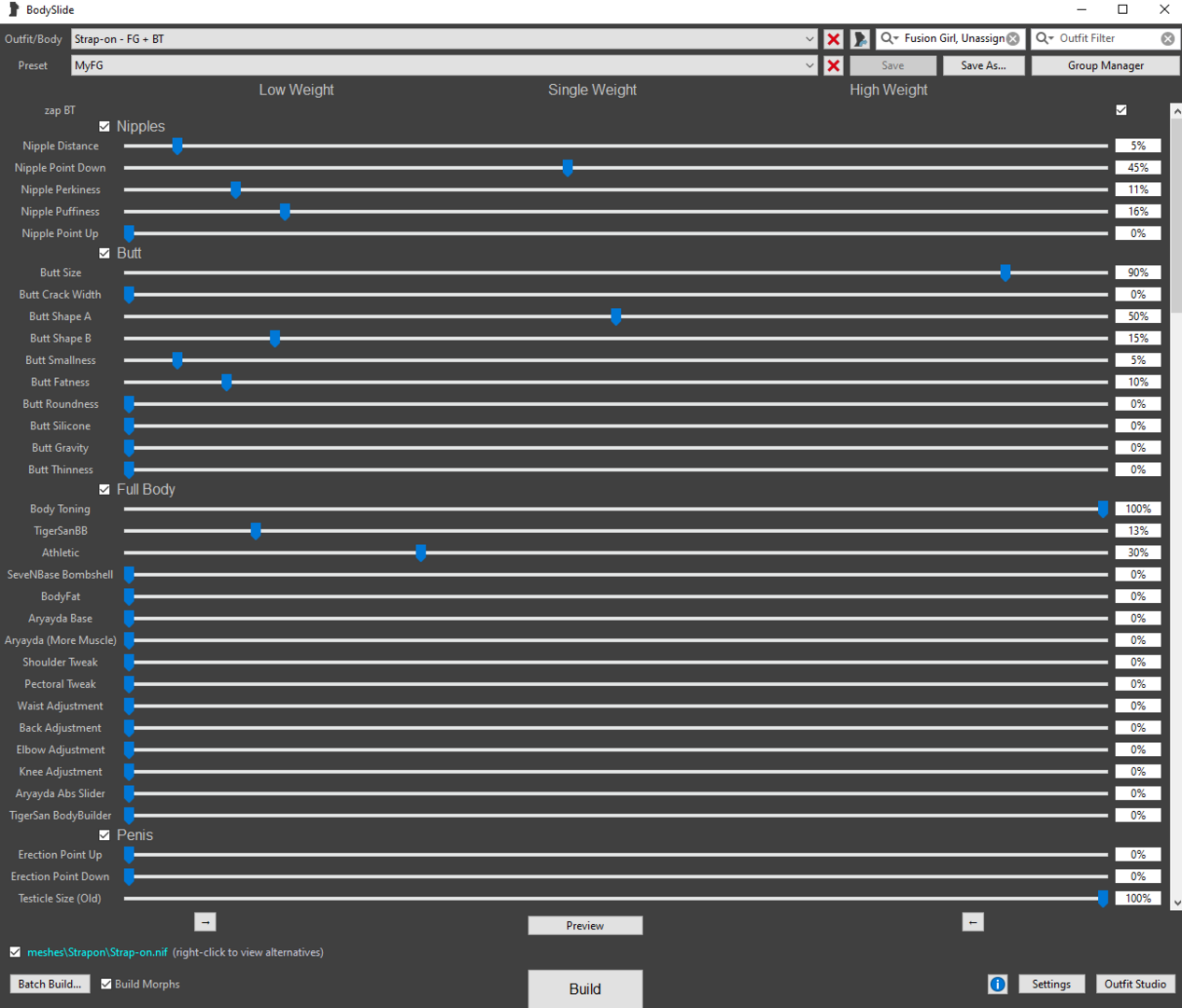Click the Athletic 30% value field
Viewport: 1182px width, 1008px height.
(x=1138, y=553)
